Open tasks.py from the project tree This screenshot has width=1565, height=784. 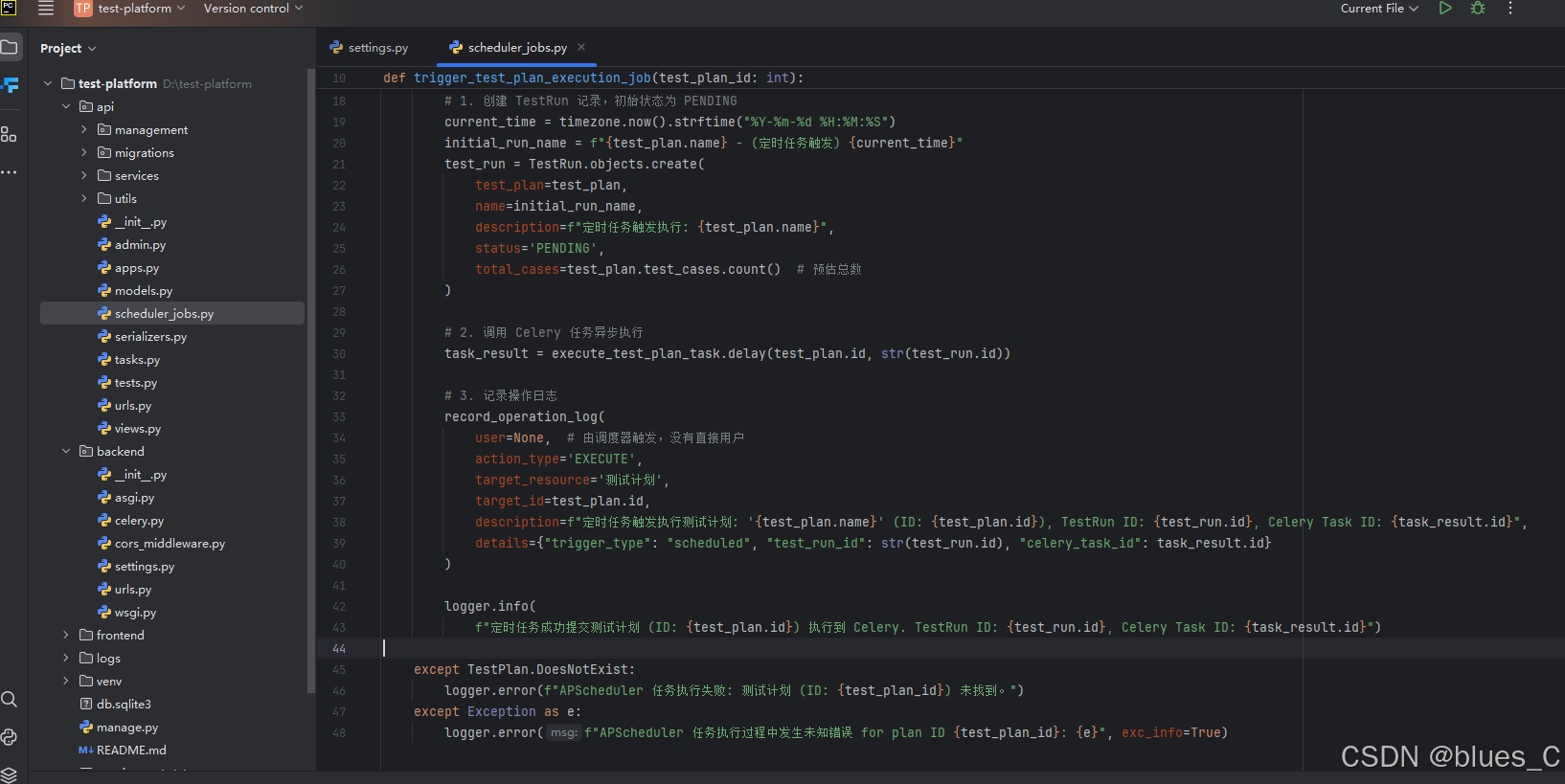click(x=129, y=360)
